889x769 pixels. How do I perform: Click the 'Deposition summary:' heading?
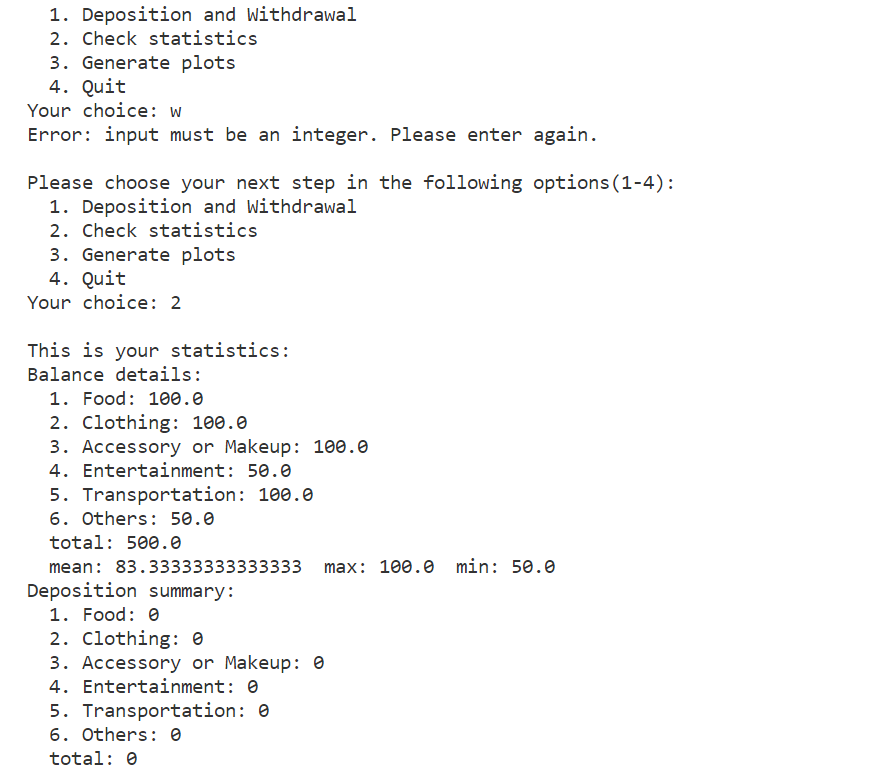click(131, 591)
